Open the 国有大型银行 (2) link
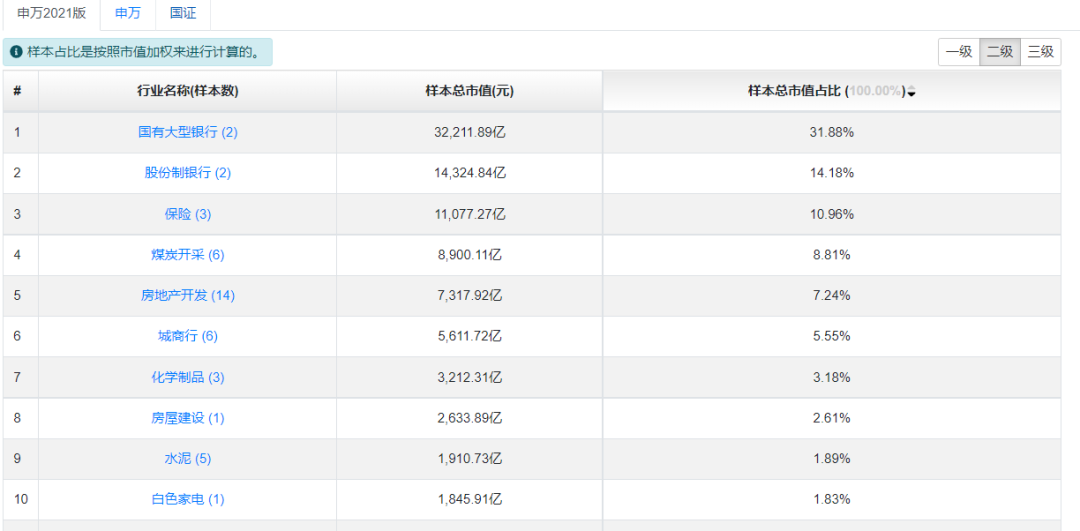 [188, 132]
